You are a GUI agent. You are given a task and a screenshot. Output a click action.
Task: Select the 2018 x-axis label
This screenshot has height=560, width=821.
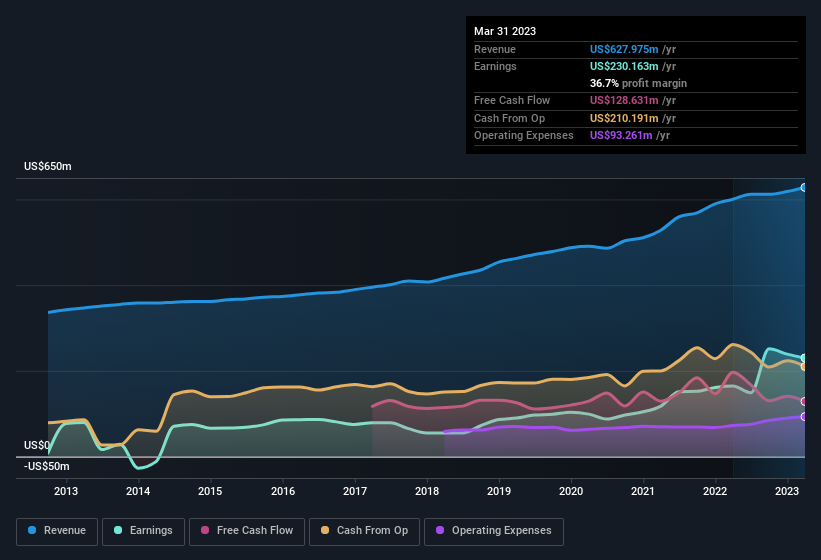coord(427,491)
